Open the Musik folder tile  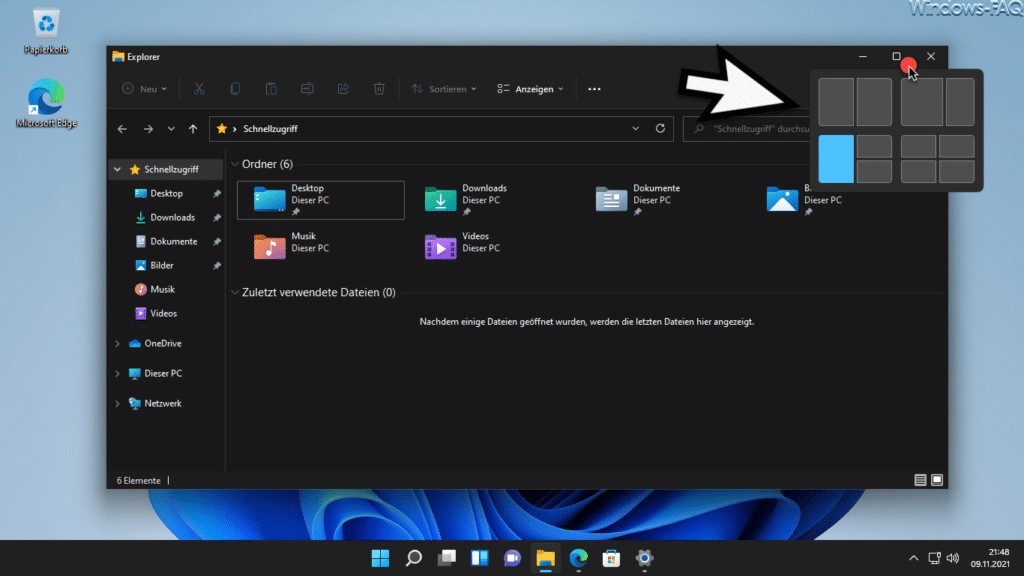tap(321, 246)
